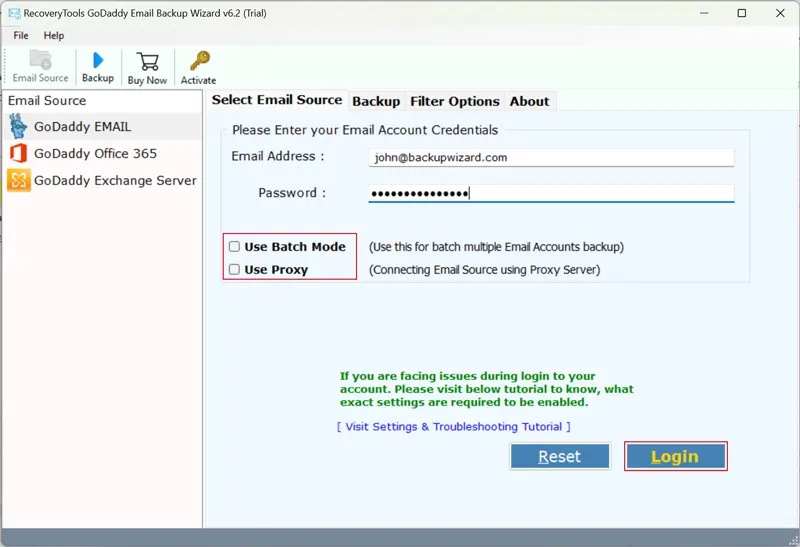The width and height of the screenshot is (800, 547).
Task: Click the Backup play icon in toolbar
Action: point(97,60)
